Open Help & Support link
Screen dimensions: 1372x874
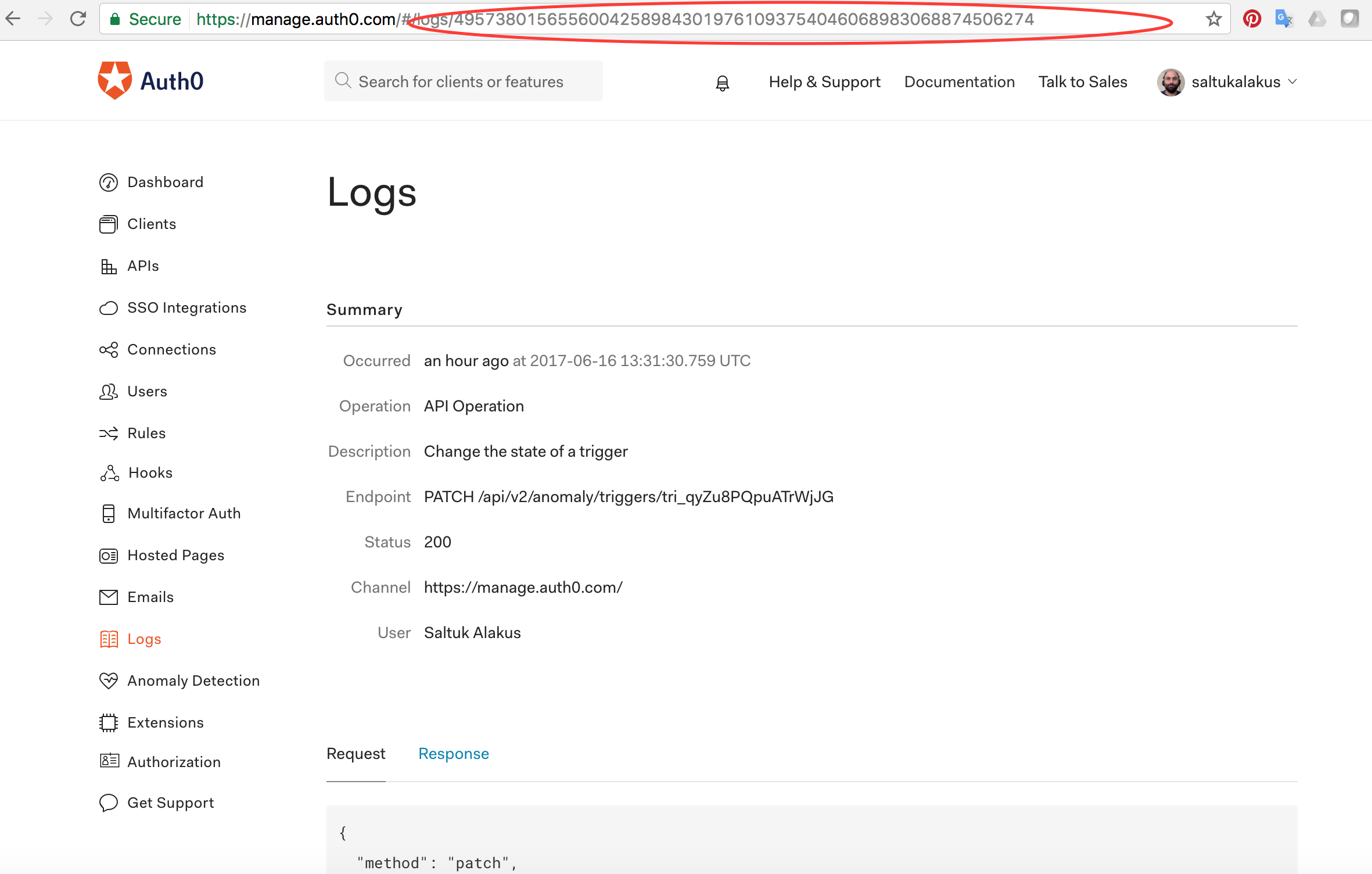coord(824,82)
